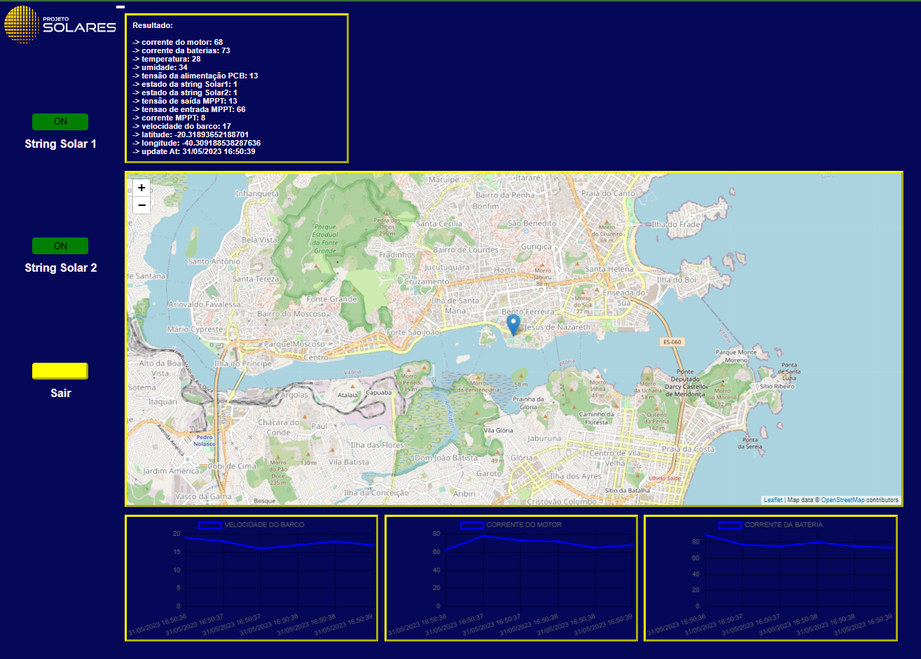
Task: Toggle the VELOCIDADE DO BARCO chart legend
Action: tap(251, 525)
